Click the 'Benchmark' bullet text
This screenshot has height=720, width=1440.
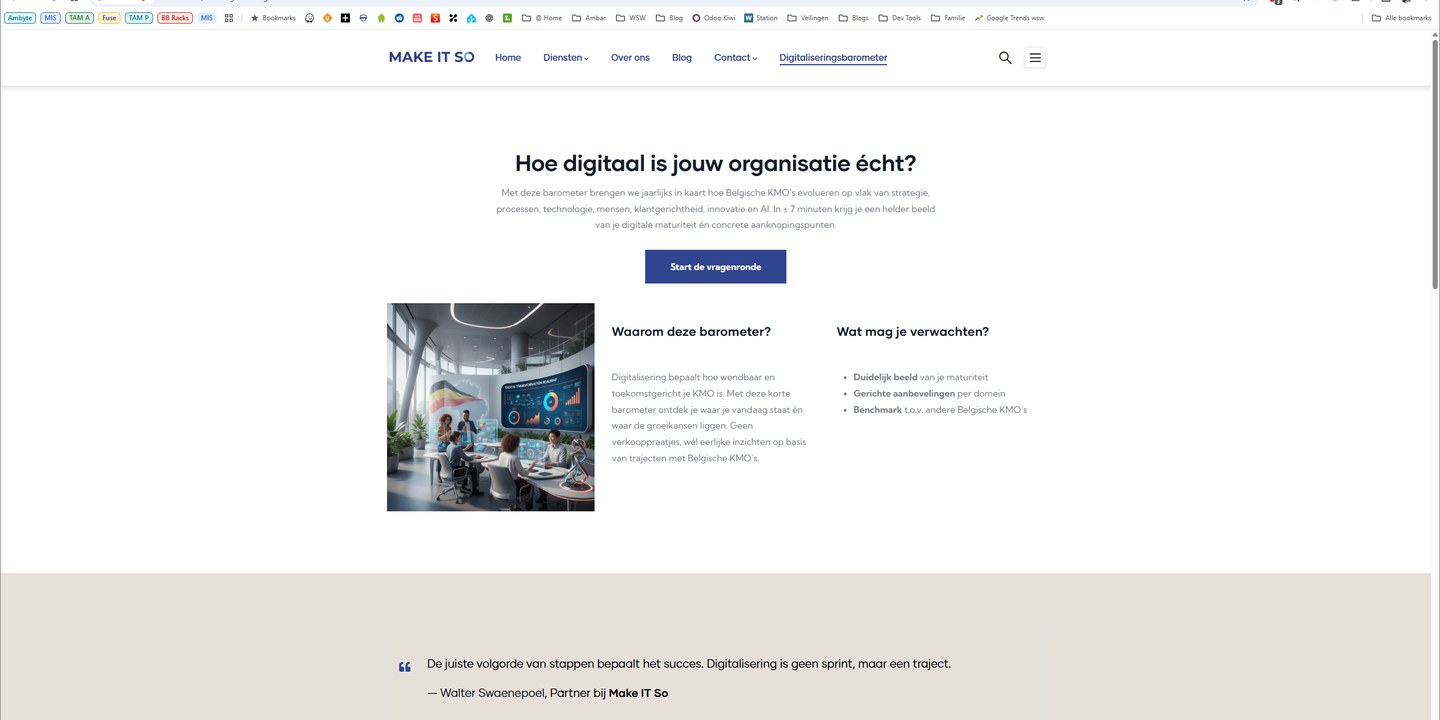point(877,410)
